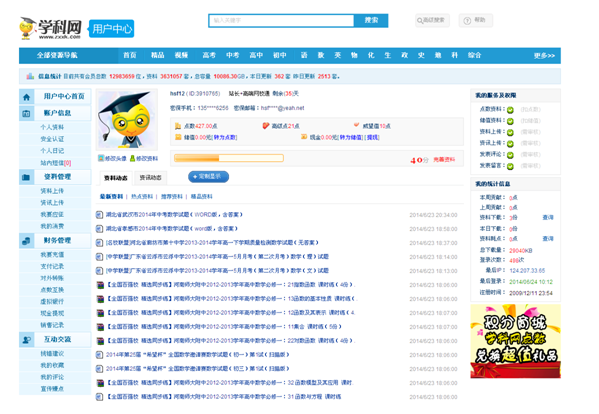Collapse the 资料管理 sidebar section

tap(57, 177)
